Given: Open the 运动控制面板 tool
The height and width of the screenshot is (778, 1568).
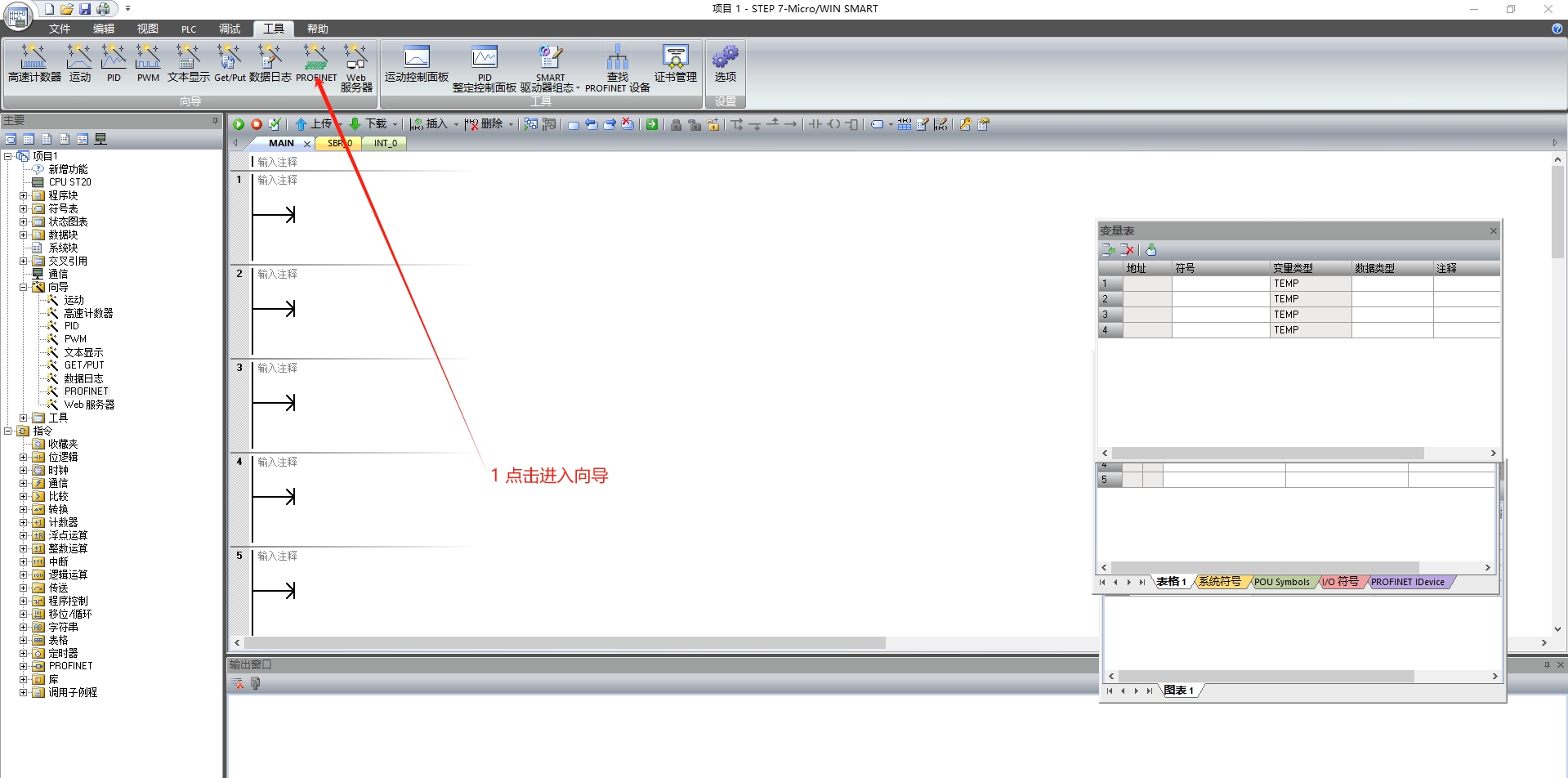Looking at the screenshot, I should click(x=417, y=63).
